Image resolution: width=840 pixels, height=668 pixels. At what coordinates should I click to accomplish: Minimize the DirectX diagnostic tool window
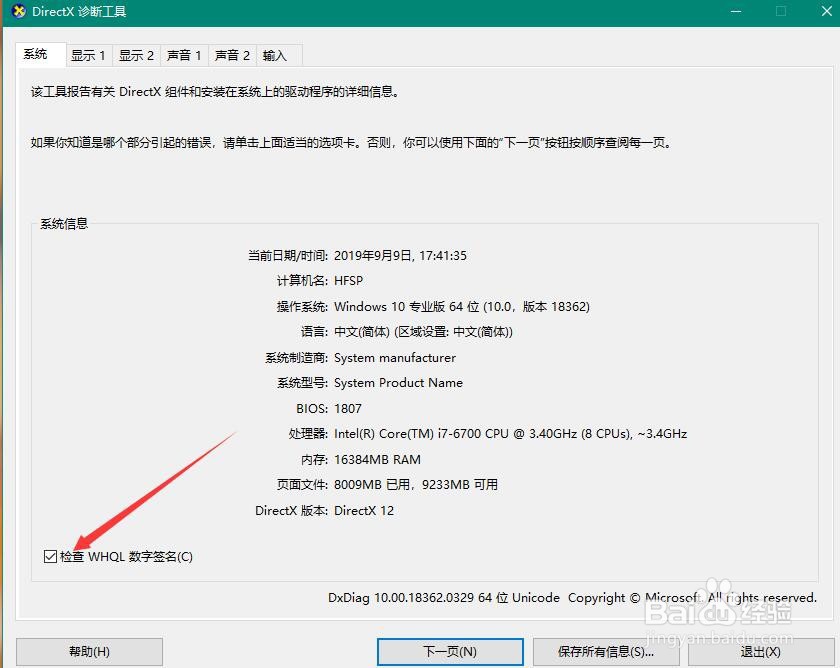click(x=736, y=11)
